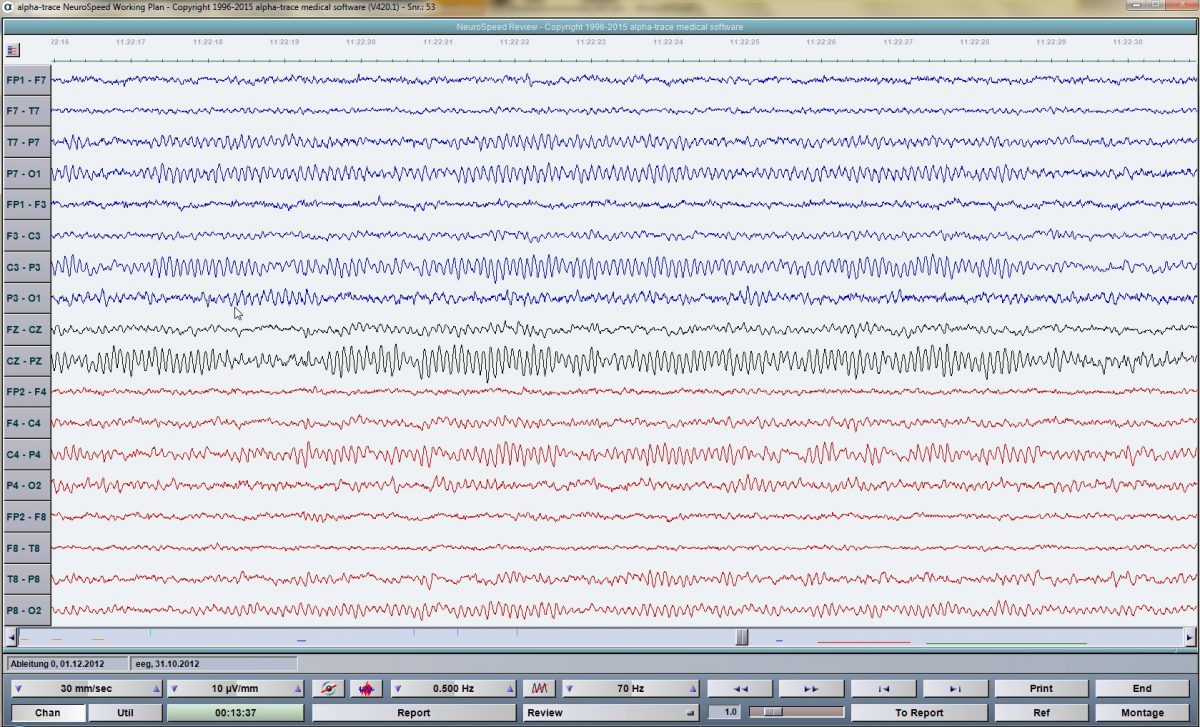Select the FP2 - F4 channel label

[x=26, y=391]
